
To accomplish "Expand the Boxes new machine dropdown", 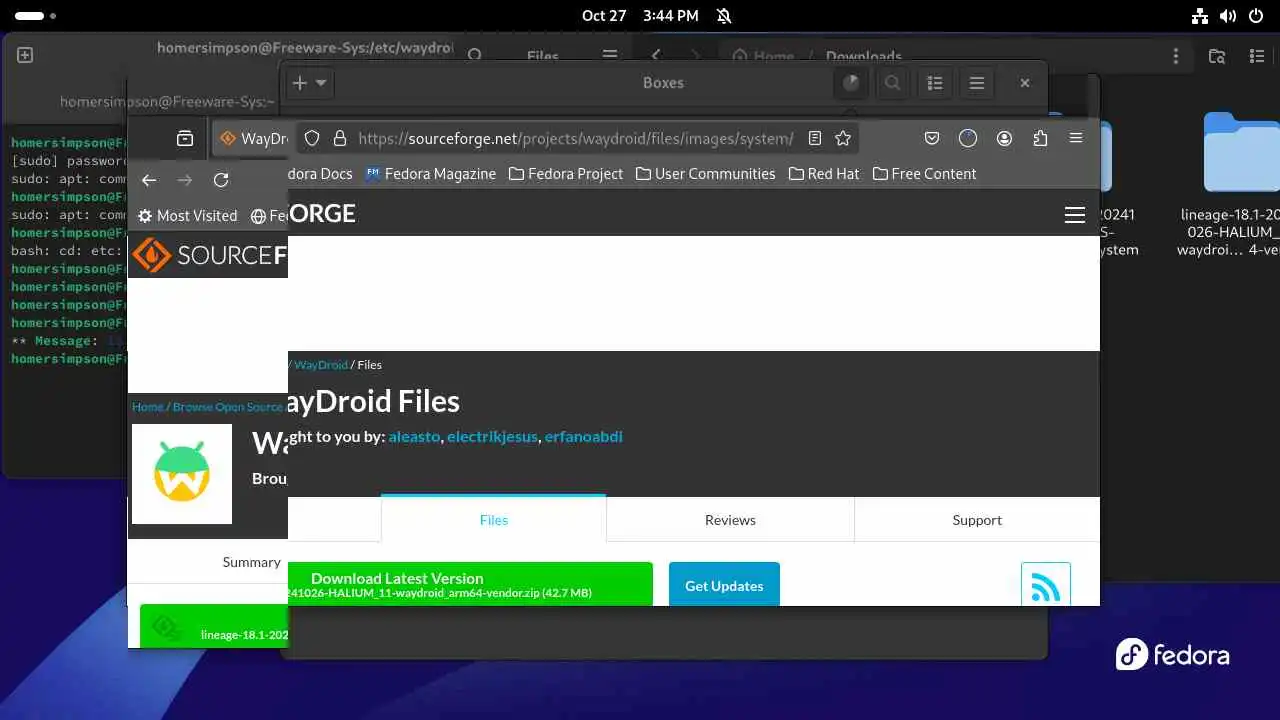I will coord(321,83).
